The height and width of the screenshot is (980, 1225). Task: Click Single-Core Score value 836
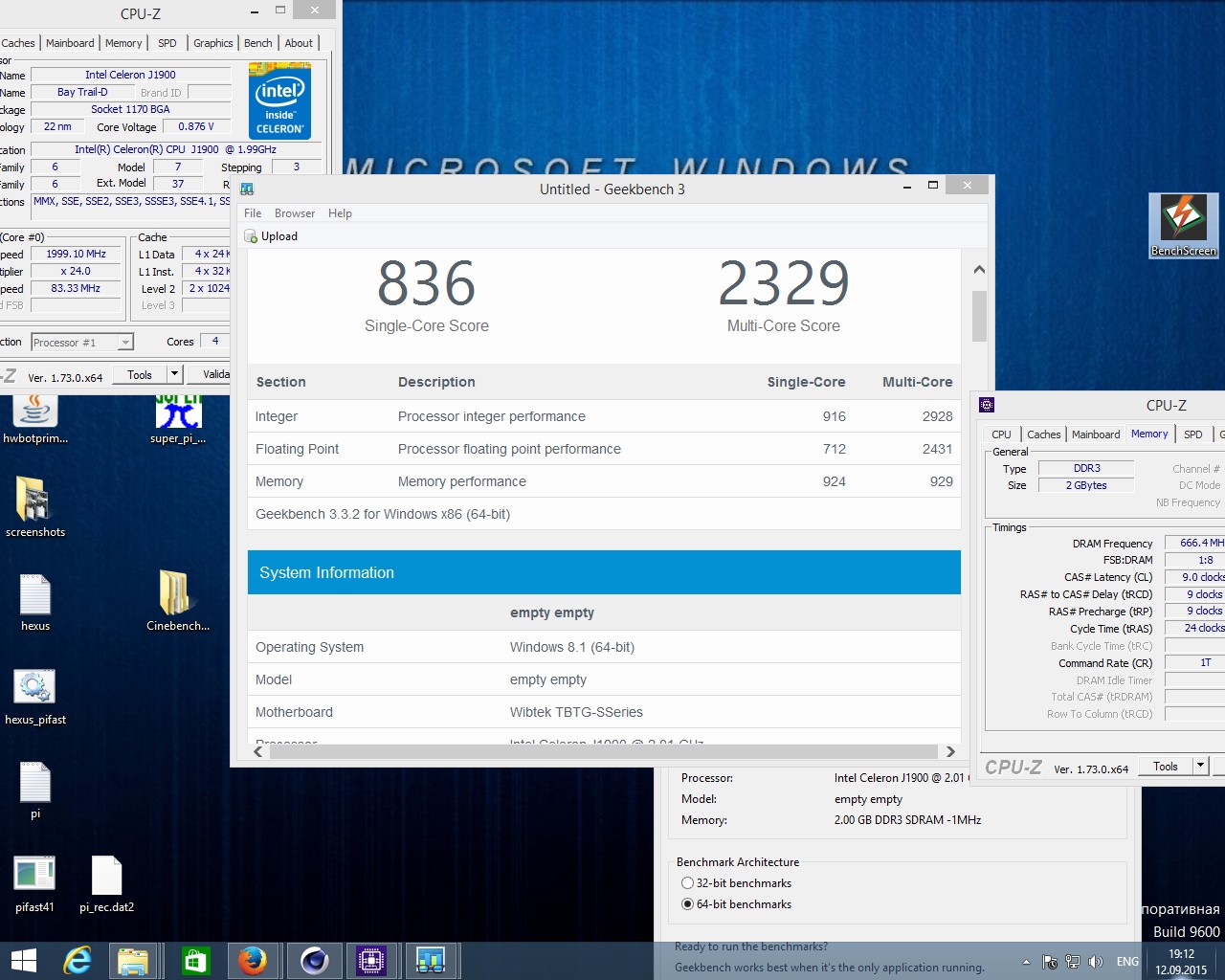426,283
